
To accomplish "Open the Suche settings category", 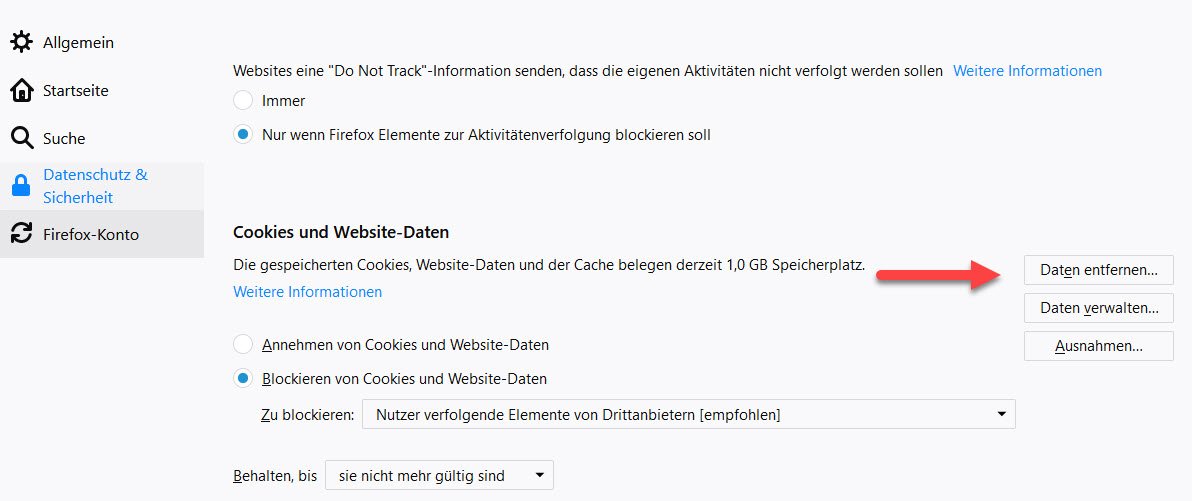I will point(64,138).
